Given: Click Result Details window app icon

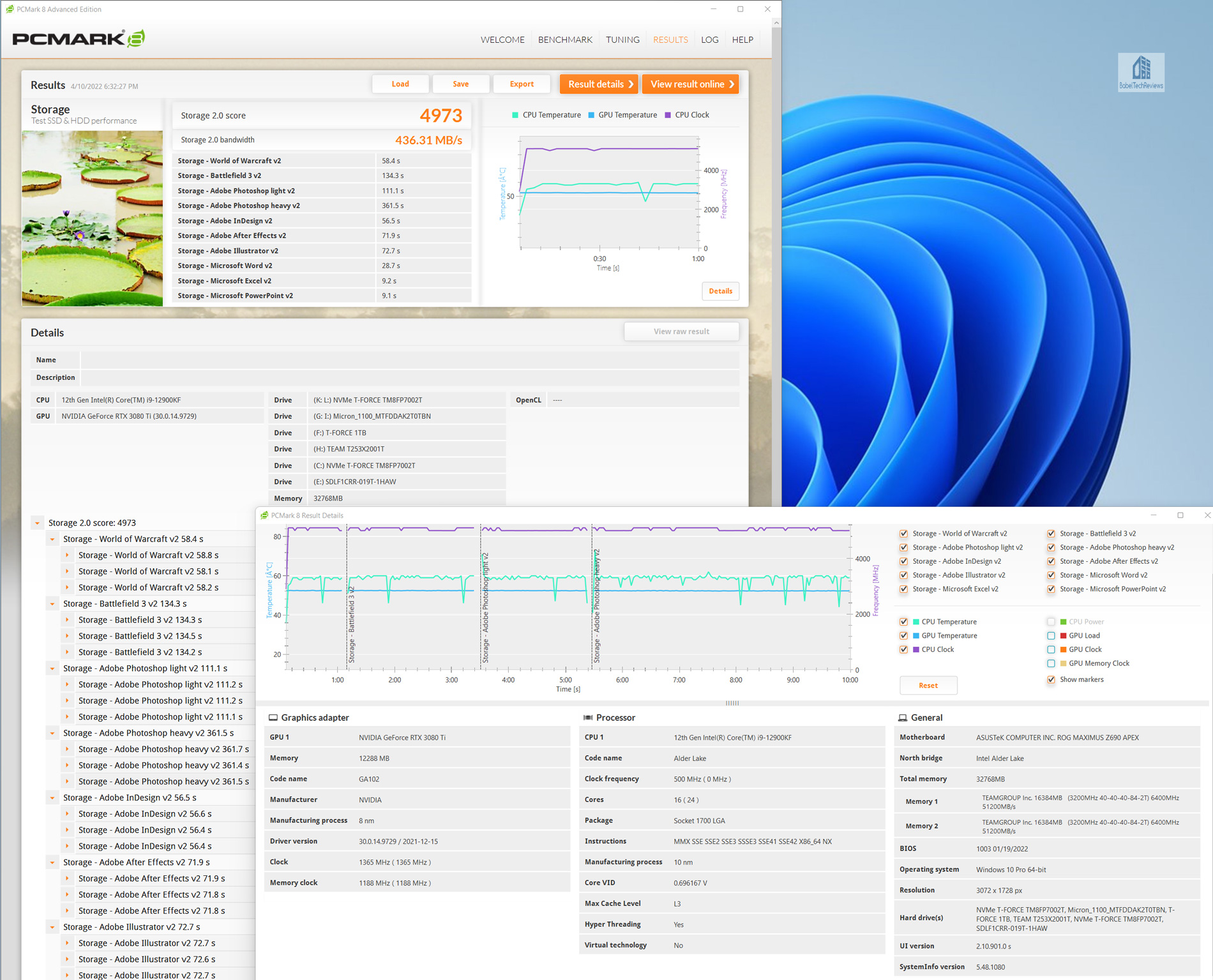Looking at the screenshot, I should (264, 515).
